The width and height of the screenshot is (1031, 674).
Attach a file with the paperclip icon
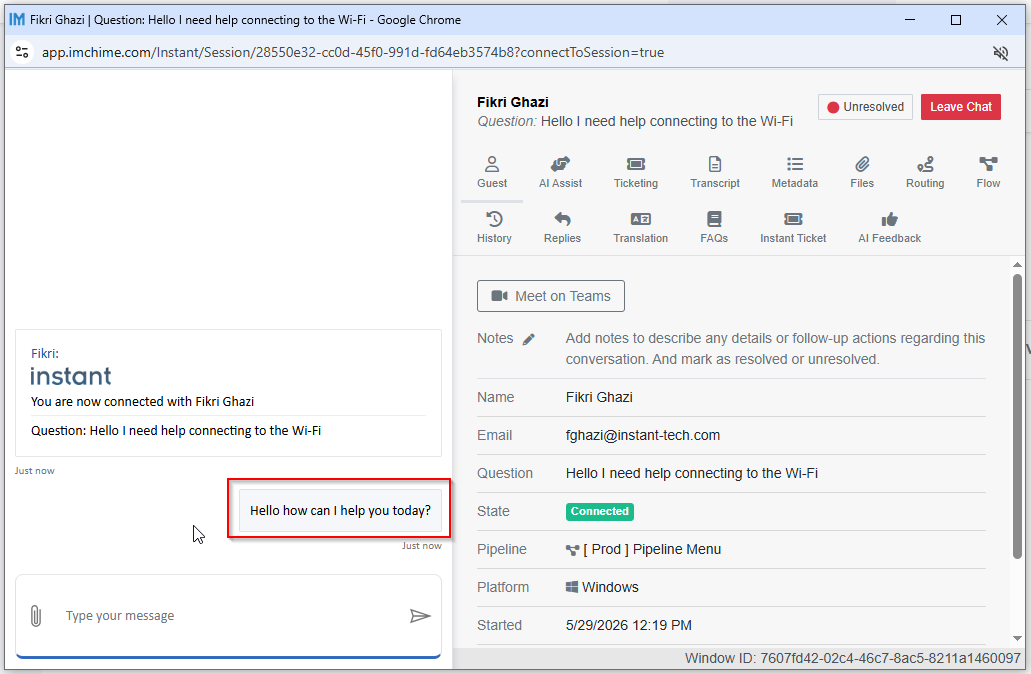(36, 616)
